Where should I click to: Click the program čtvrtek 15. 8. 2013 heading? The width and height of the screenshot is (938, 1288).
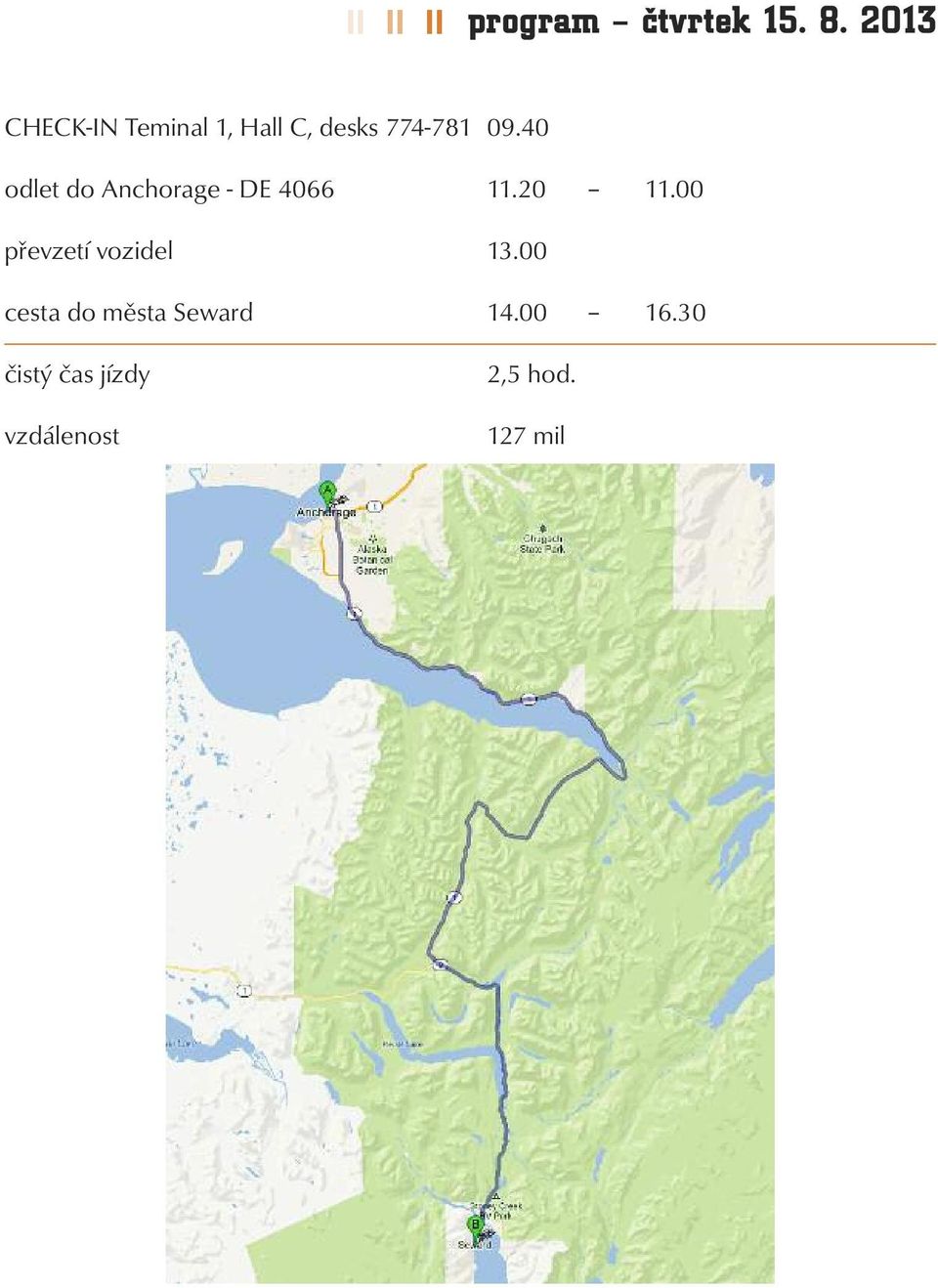click(x=702, y=21)
